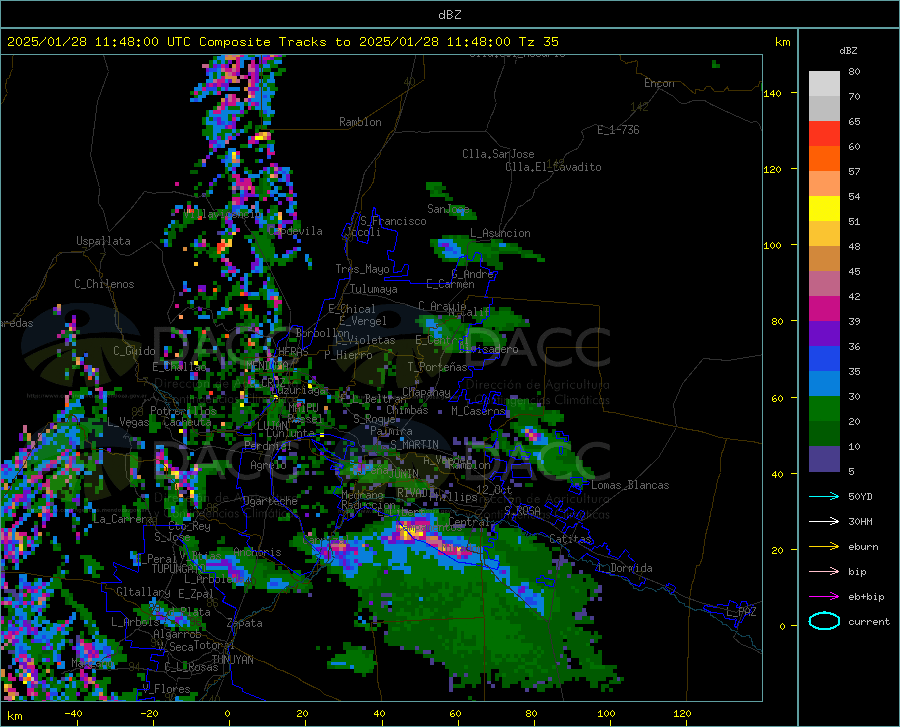The image size is (900, 727).
Task: Click the 'current' legend label
Action: coord(869,622)
